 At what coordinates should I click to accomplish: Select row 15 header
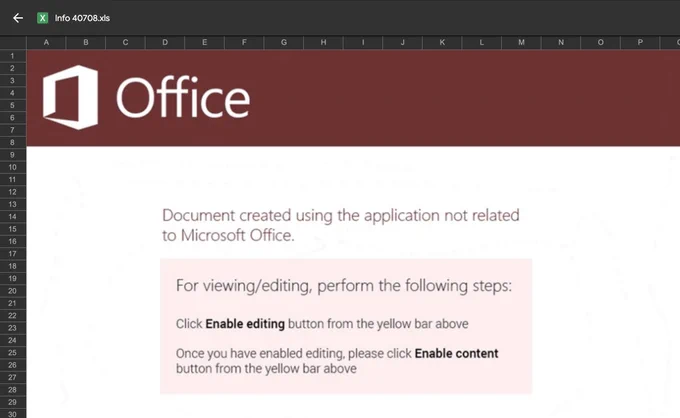(13, 229)
